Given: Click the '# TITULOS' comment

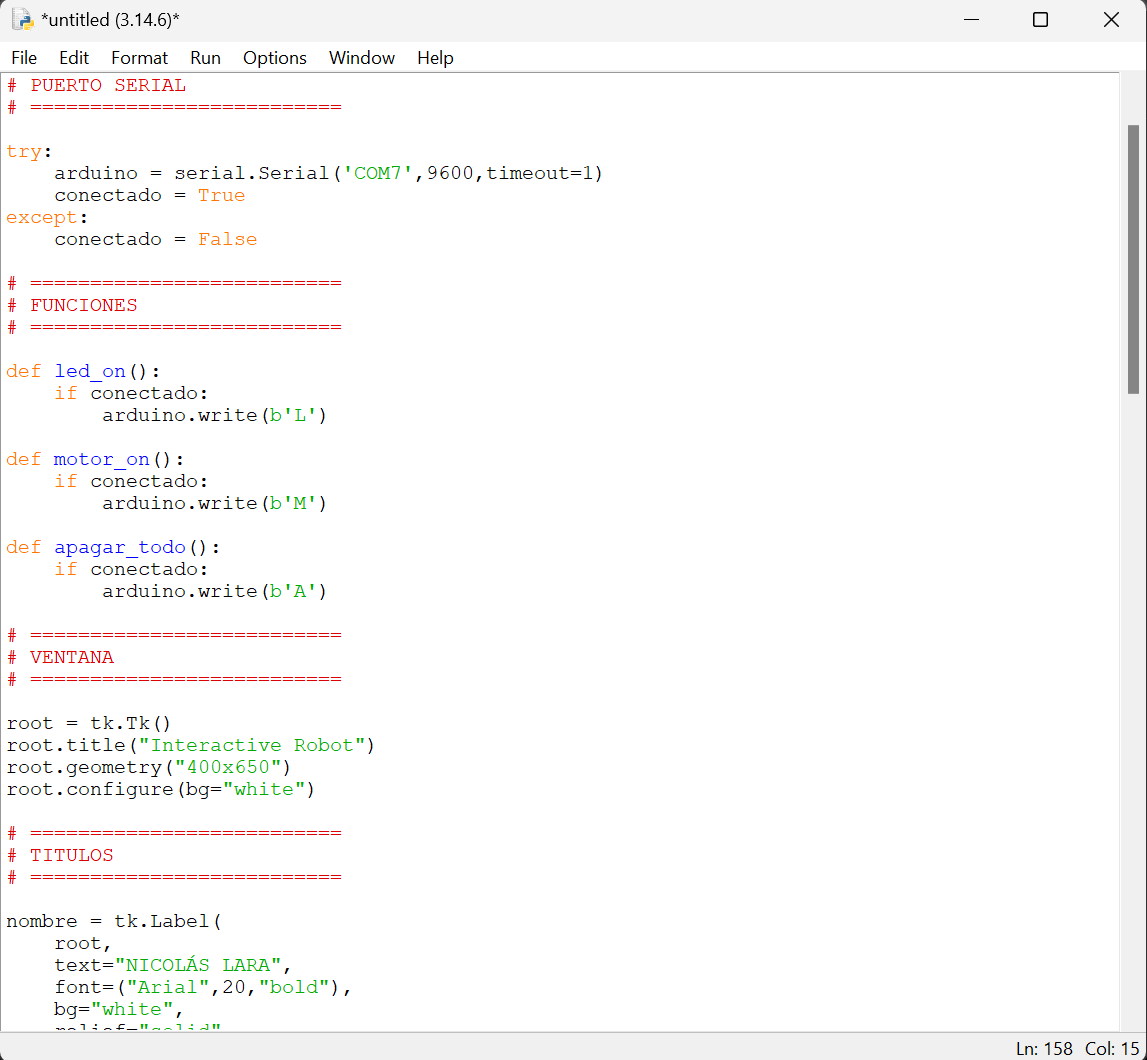Looking at the screenshot, I should 60,855.
